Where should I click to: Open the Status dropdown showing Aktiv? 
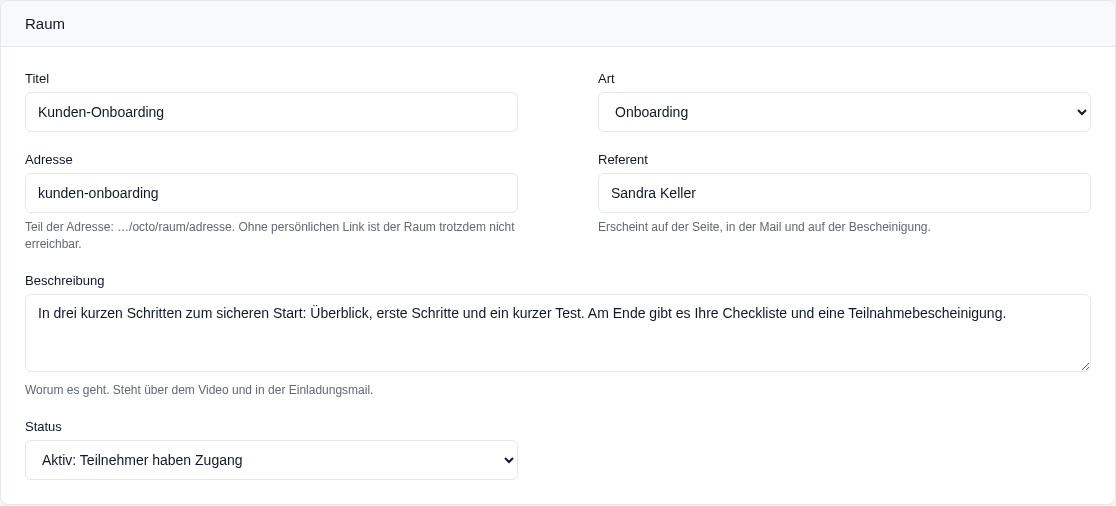(x=271, y=460)
